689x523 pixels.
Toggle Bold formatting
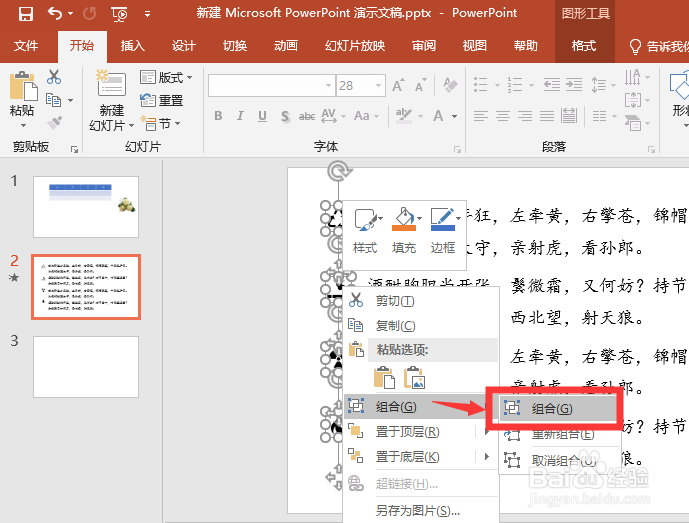click(x=218, y=116)
